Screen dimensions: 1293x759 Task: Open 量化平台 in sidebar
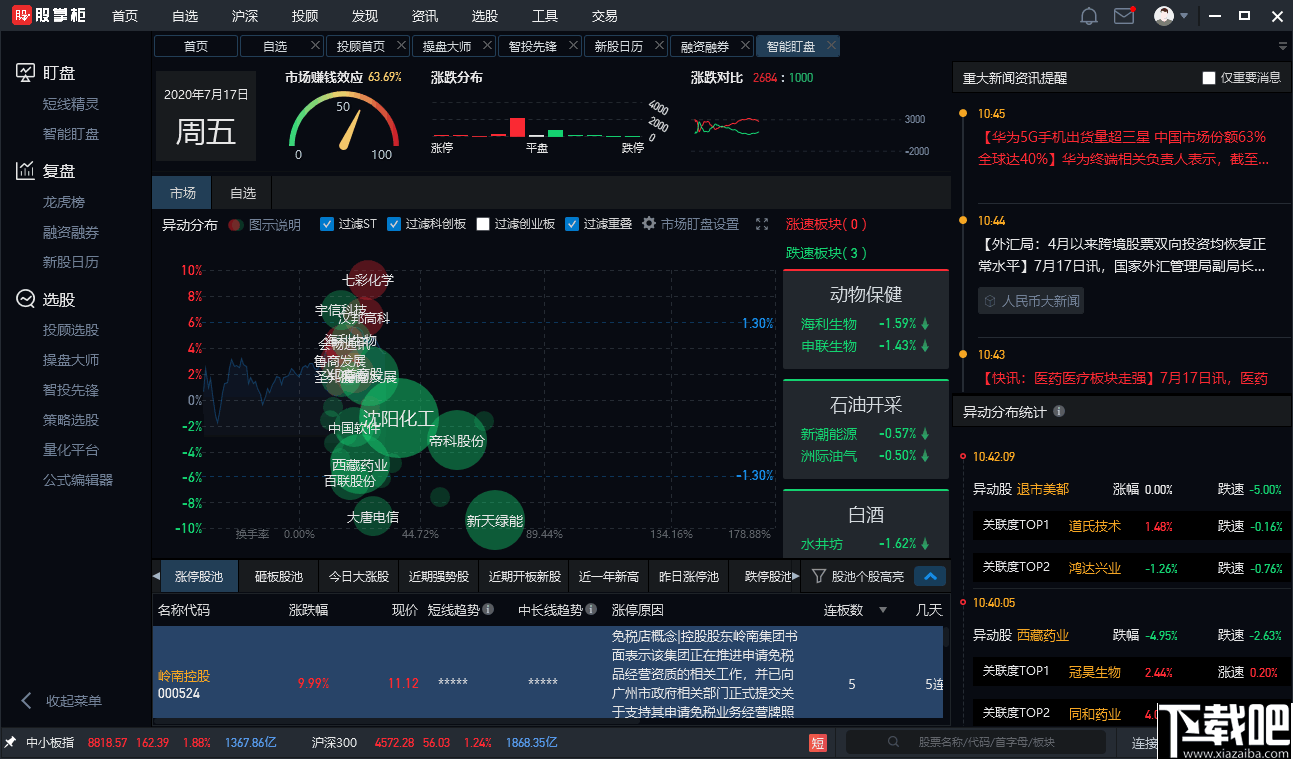(x=71, y=450)
